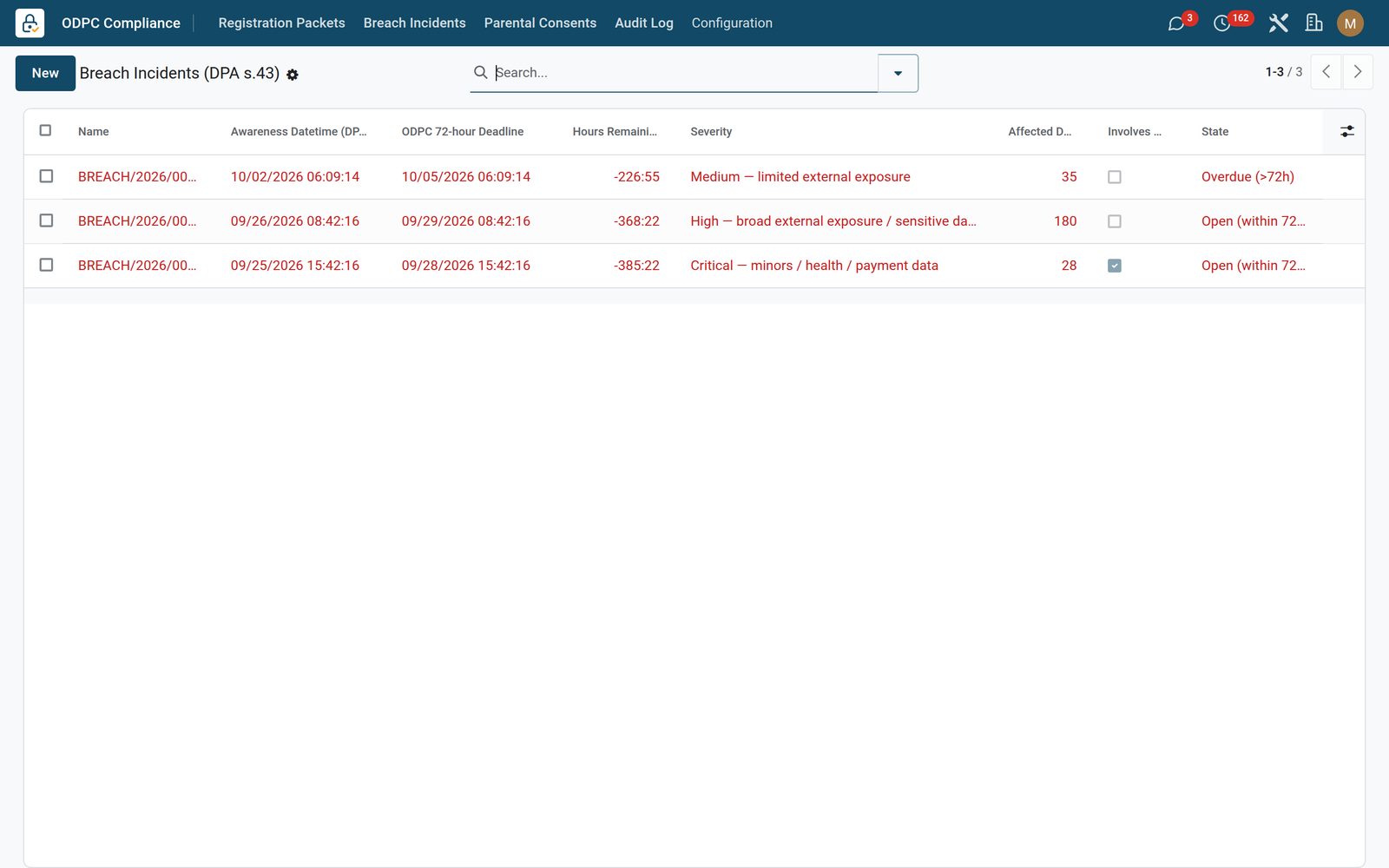1389x868 pixels.
Task: Open the optional columns adjust icon
Action: (x=1346, y=131)
